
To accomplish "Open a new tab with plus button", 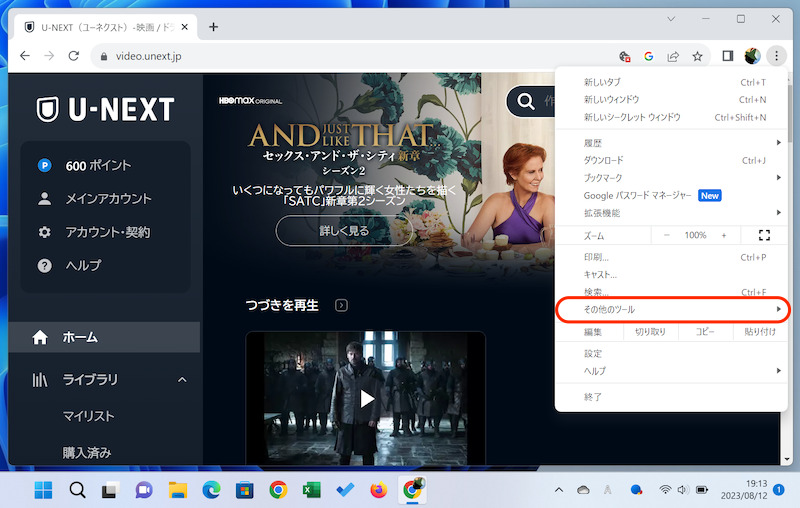I will coord(213,27).
